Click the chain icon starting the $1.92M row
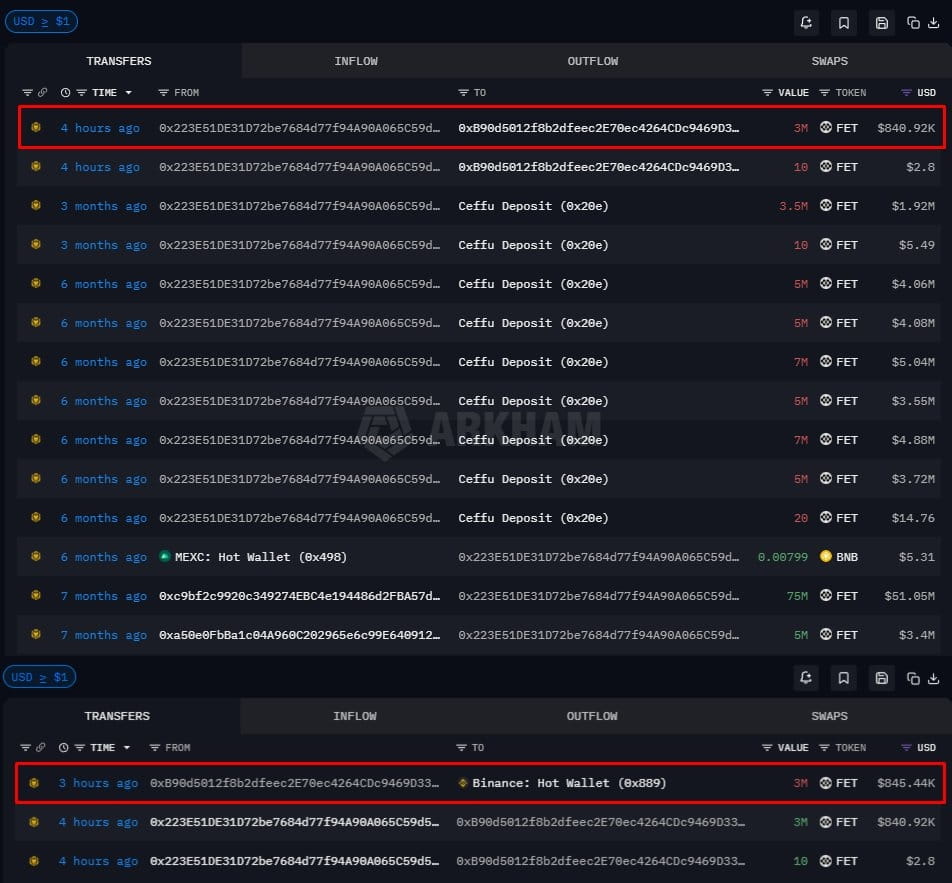This screenshot has width=952, height=883. tap(36, 205)
